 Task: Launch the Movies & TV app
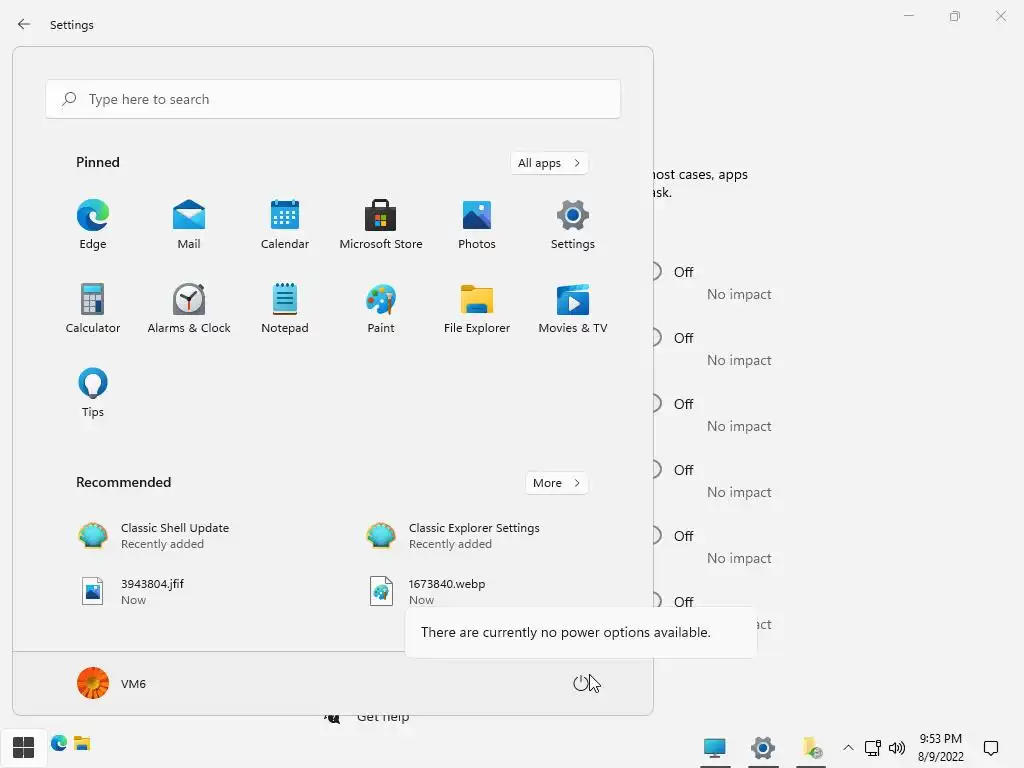[573, 309]
